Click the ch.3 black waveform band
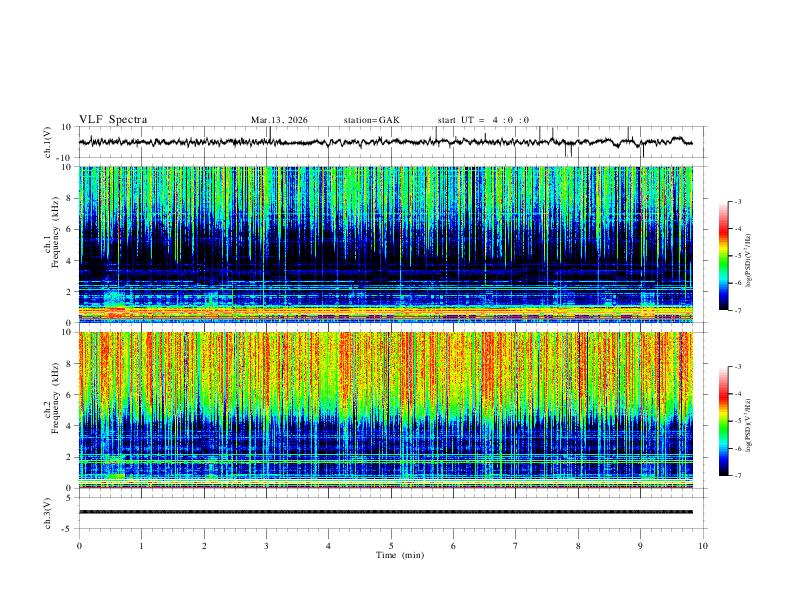792x612 pixels. 386,512
